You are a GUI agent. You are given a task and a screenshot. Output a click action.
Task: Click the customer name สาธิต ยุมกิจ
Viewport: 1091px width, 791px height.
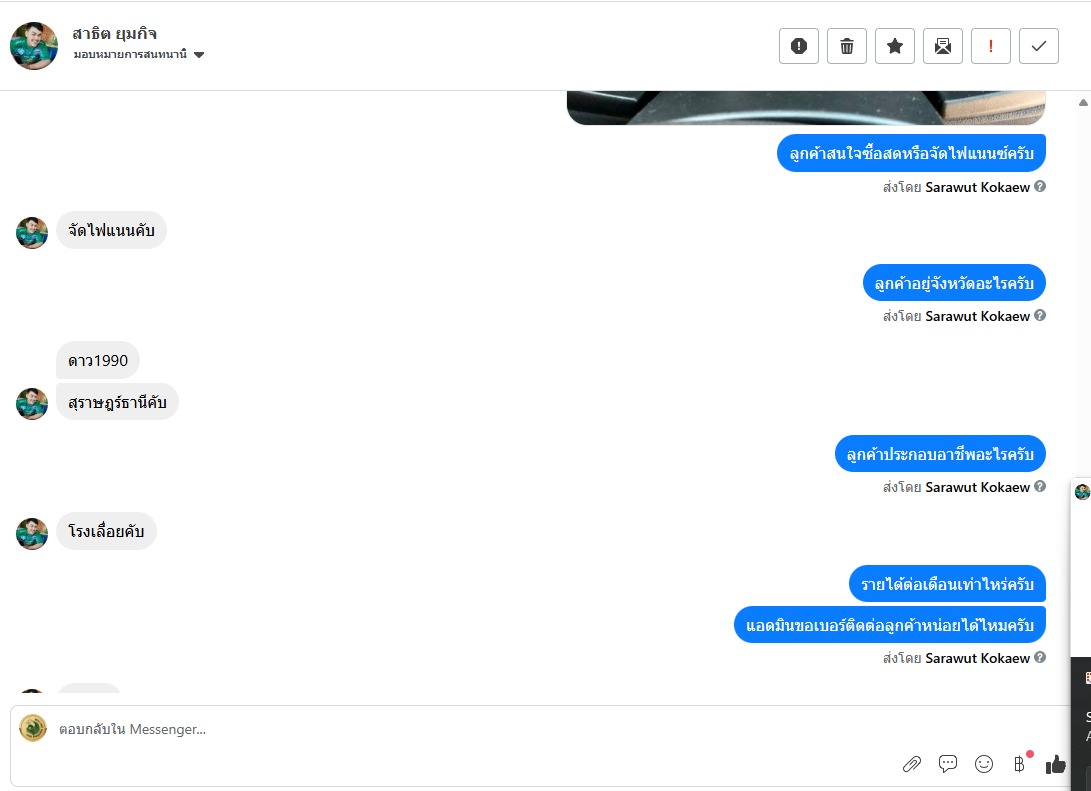pyautogui.click(x=115, y=33)
